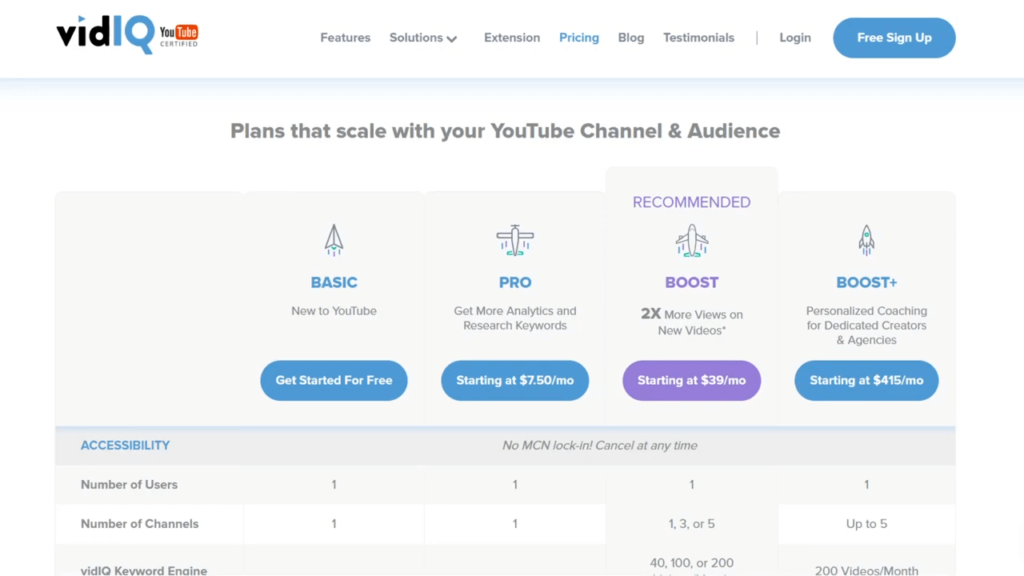Expand the Solutions dropdown menu

423,38
